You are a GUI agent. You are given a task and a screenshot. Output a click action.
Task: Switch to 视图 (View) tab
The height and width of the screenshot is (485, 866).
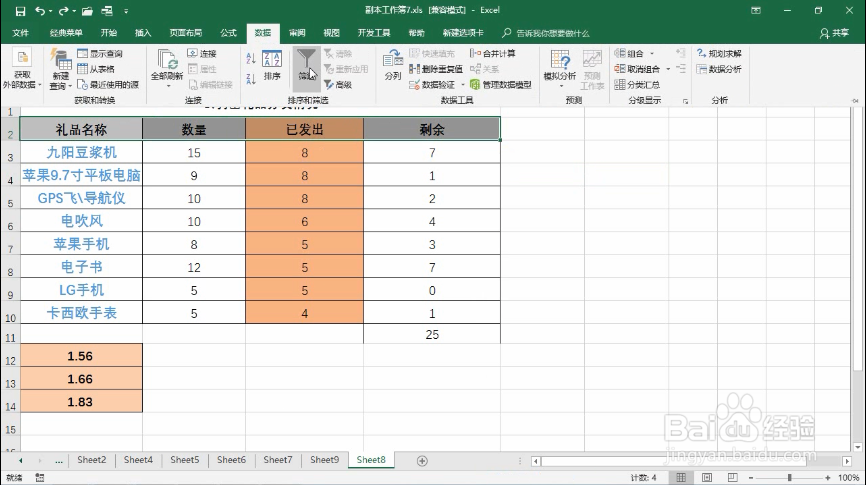click(331, 33)
